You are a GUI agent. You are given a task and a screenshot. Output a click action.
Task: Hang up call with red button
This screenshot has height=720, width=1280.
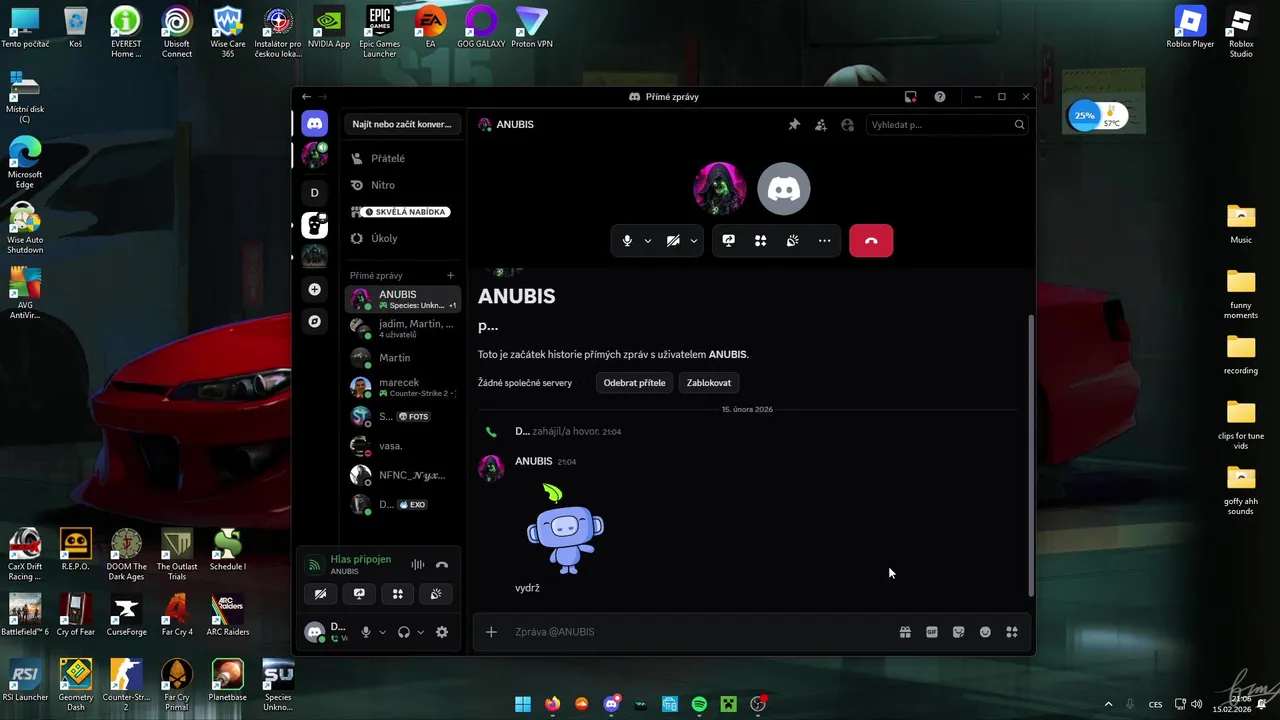[871, 241]
